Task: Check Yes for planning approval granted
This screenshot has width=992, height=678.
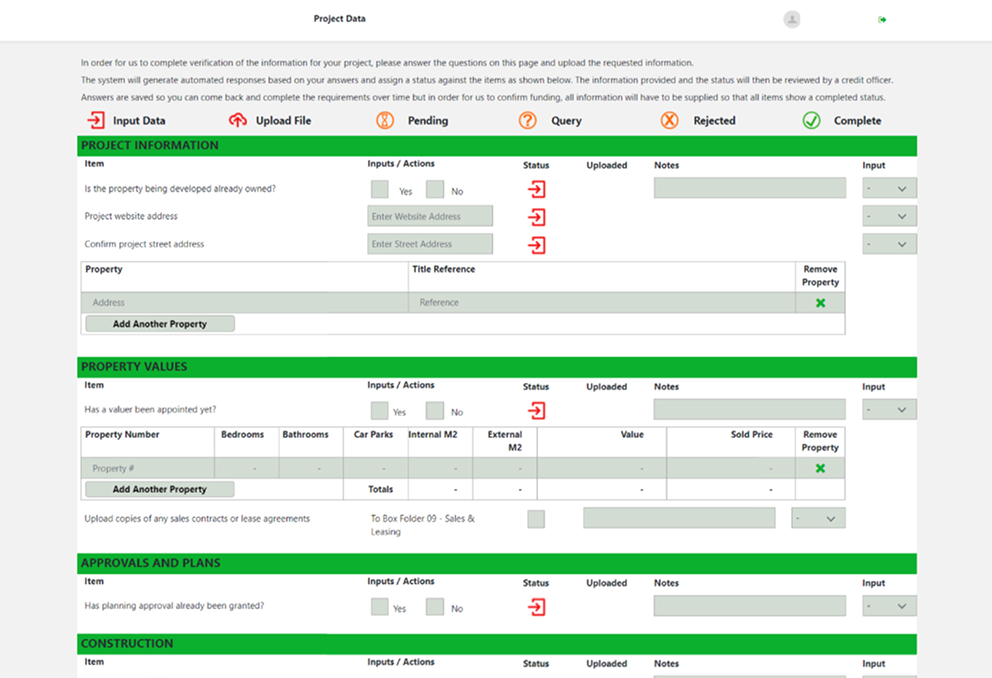Action: click(x=380, y=607)
